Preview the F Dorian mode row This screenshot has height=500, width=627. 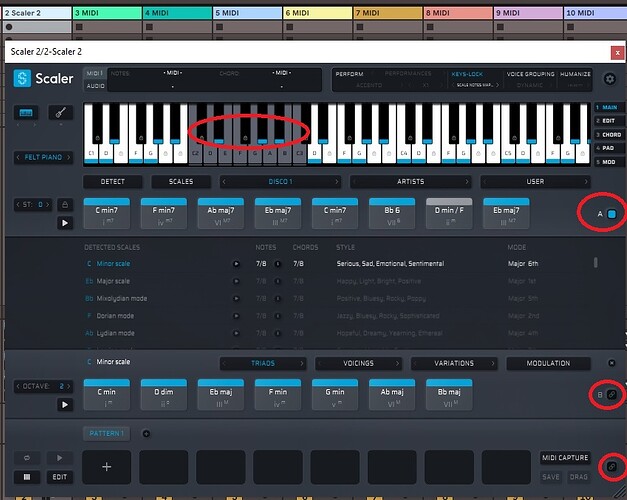coord(236,316)
